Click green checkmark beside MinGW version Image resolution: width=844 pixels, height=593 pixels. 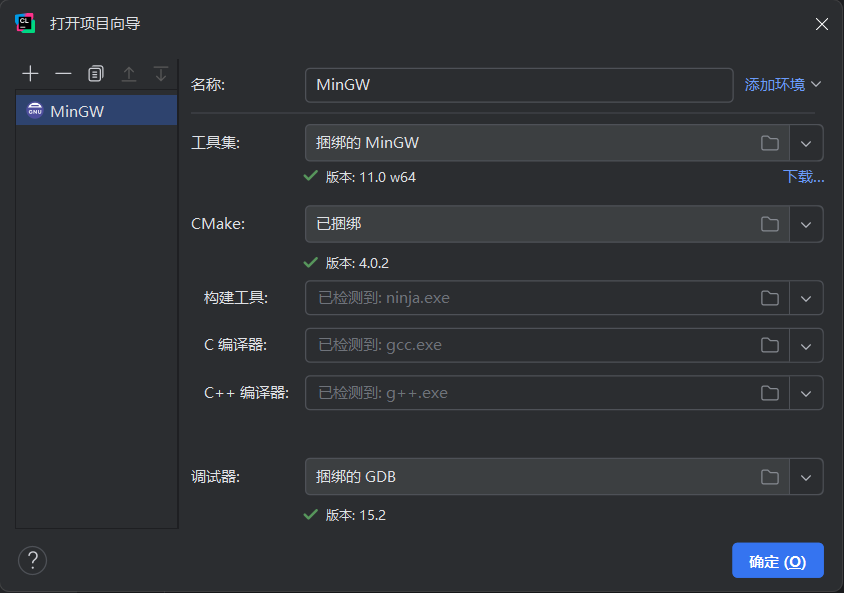point(311,176)
